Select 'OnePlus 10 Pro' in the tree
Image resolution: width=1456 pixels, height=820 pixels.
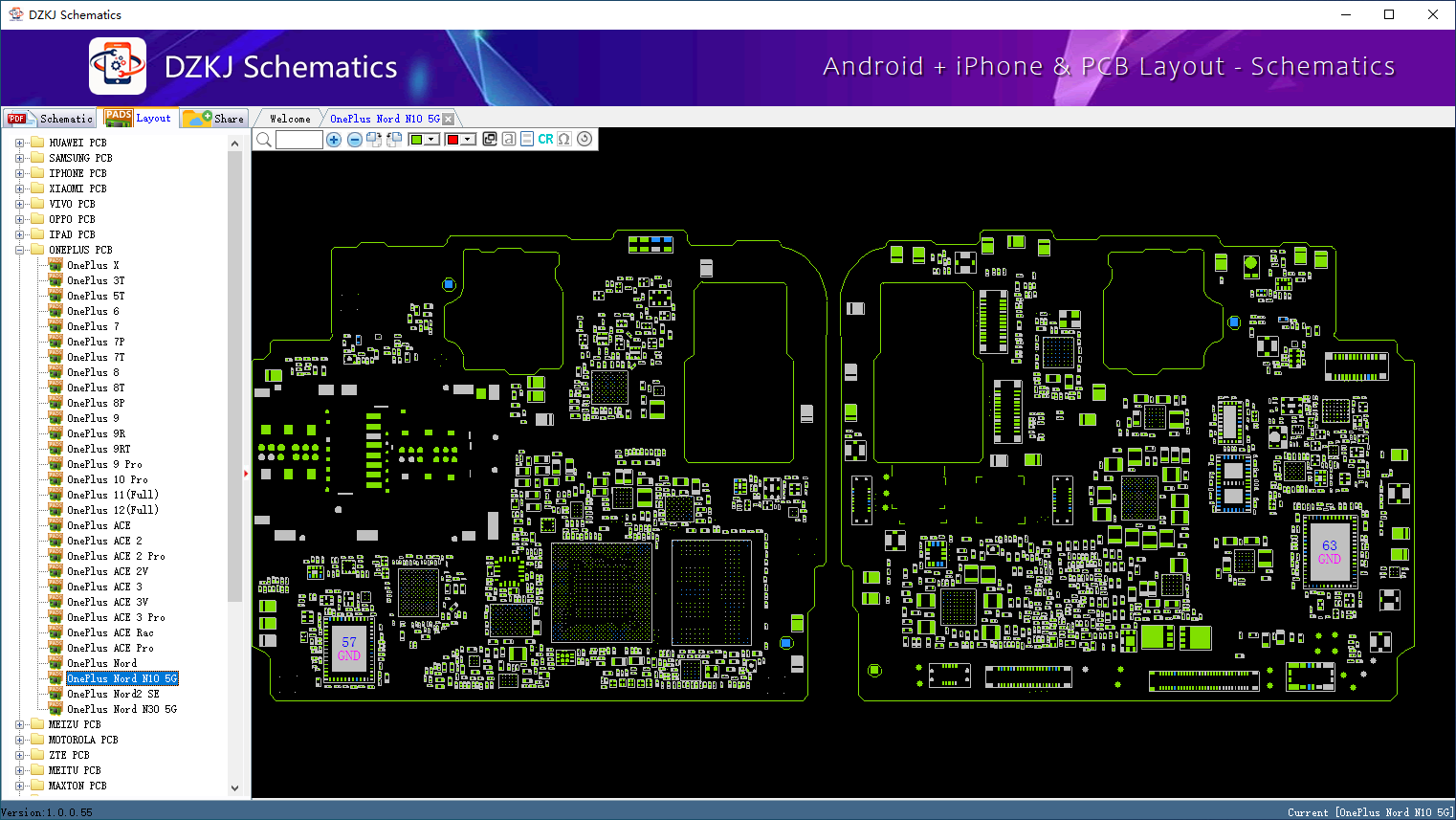tap(107, 479)
